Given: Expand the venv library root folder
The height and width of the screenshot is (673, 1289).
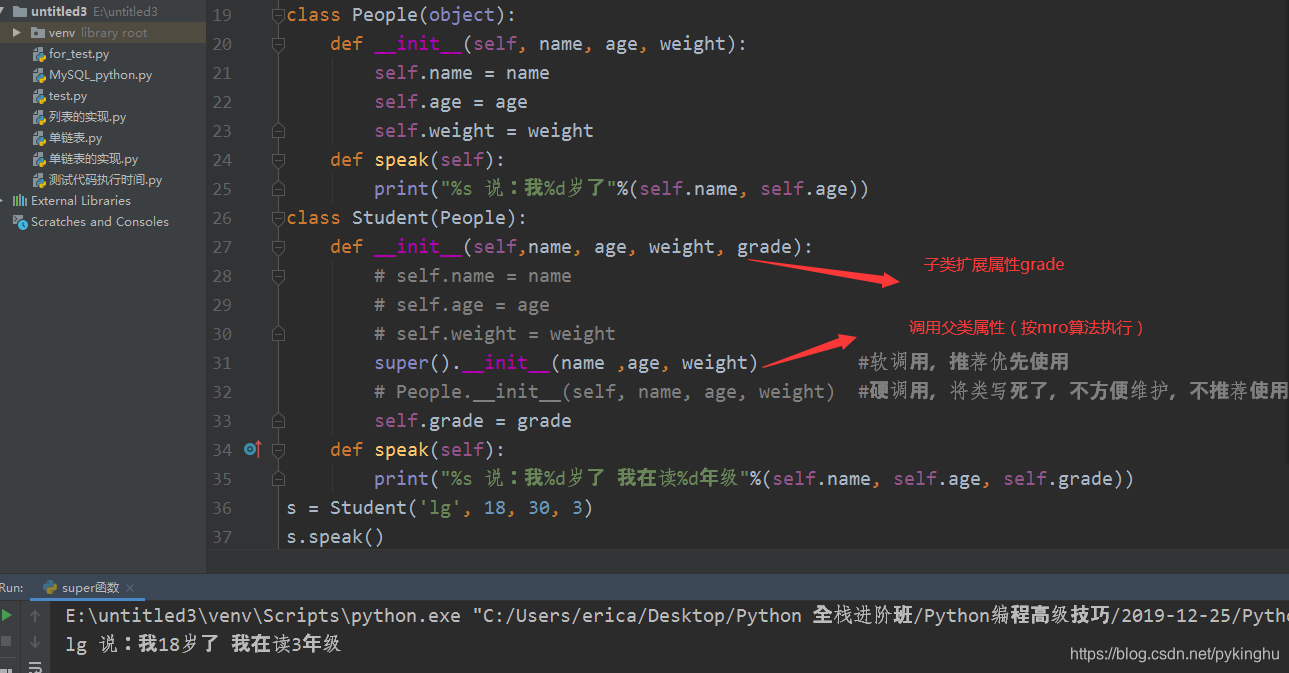Looking at the screenshot, I should click(x=15, y=32).
